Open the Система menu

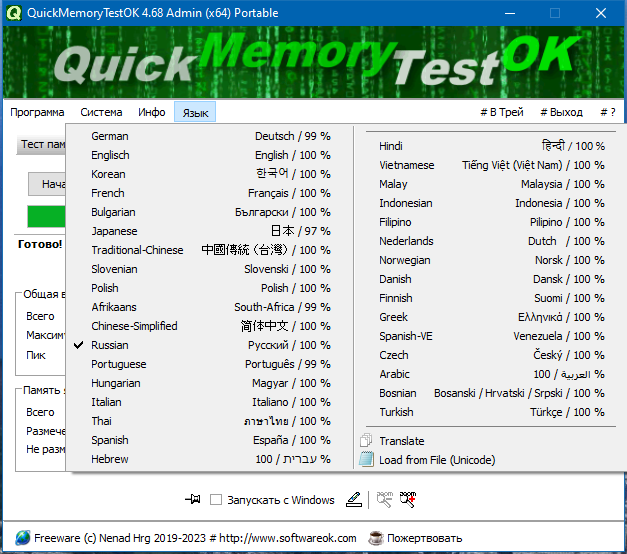click(x=101, y=112)
